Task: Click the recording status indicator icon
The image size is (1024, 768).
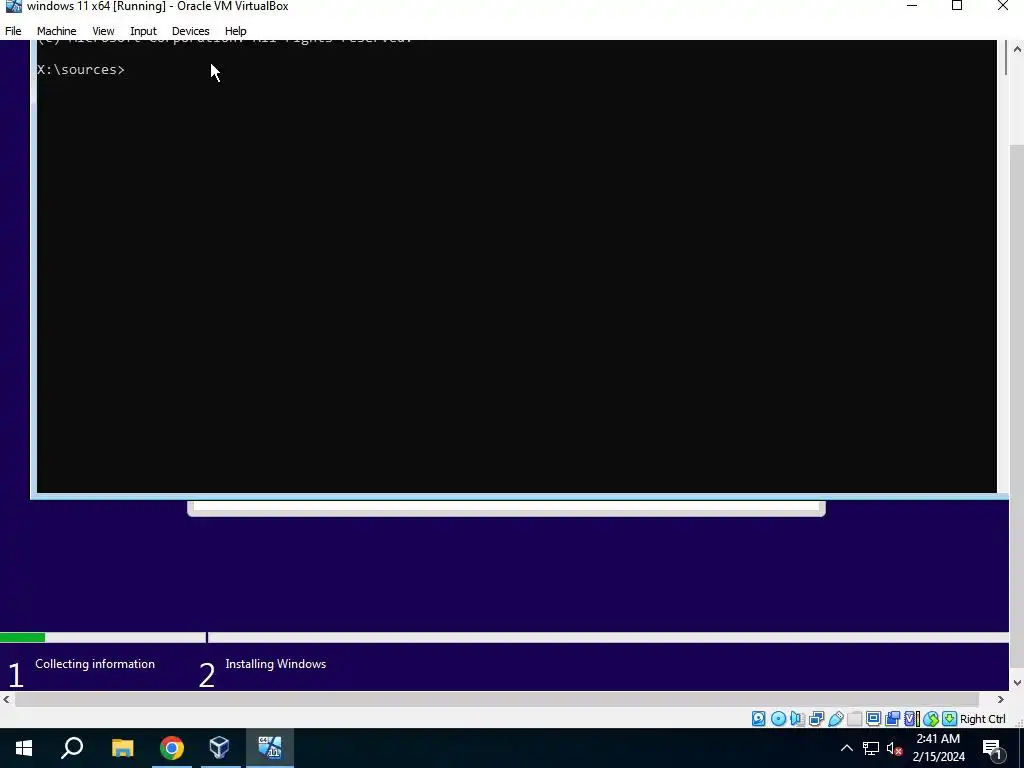Action: point(892,718)
